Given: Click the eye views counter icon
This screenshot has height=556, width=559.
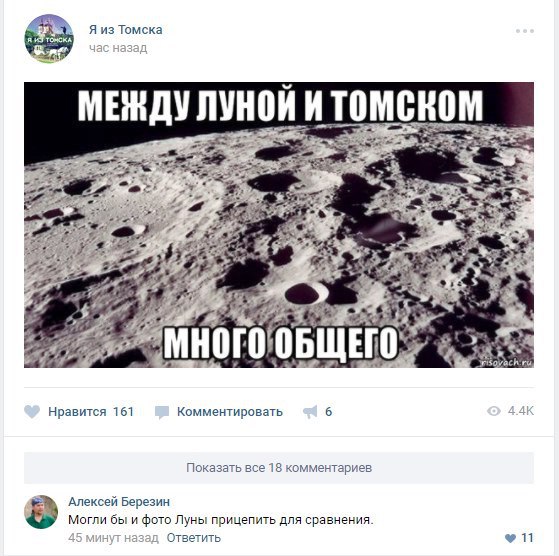Looking at the screenshot, I should [494, 411].
